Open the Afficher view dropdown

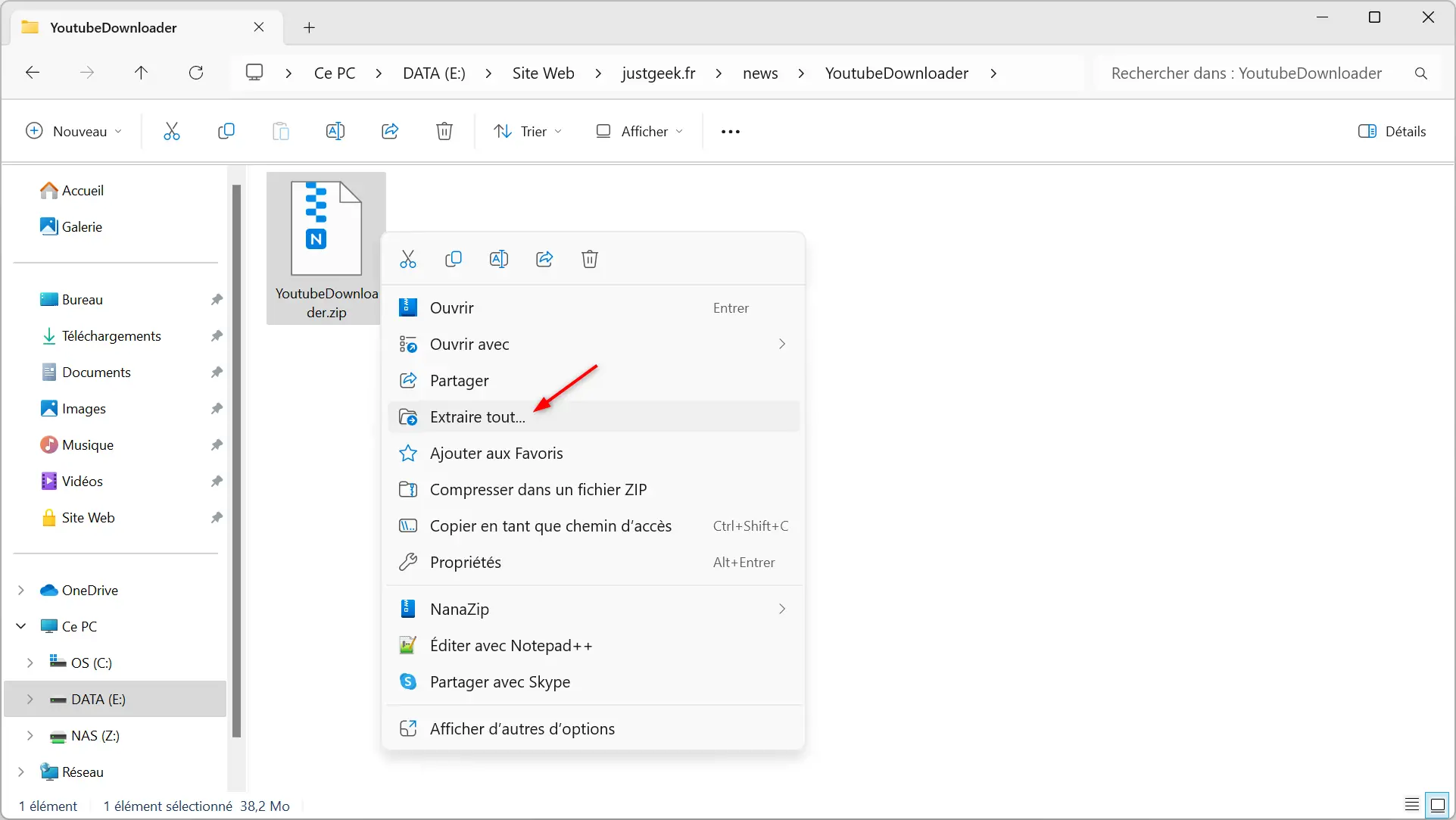640,132
